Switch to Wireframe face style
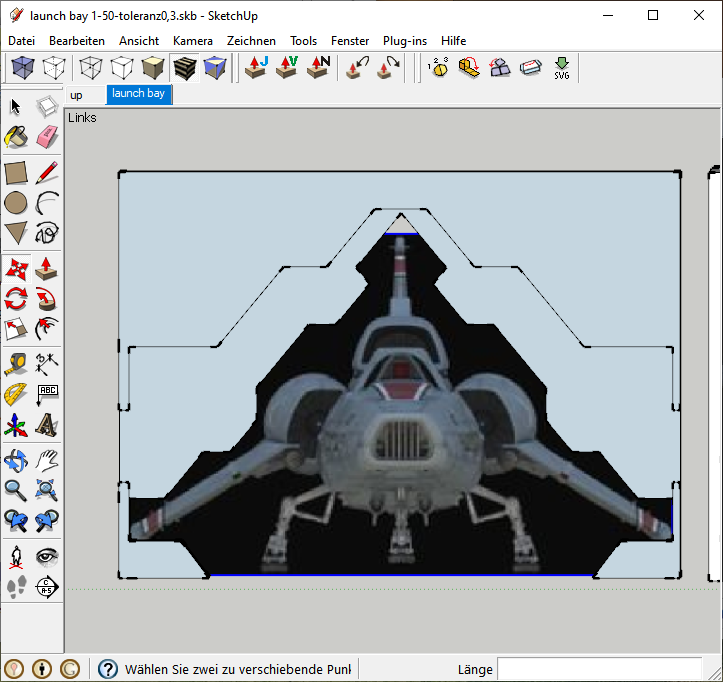The image size is (723, 682). coord(90,68)
